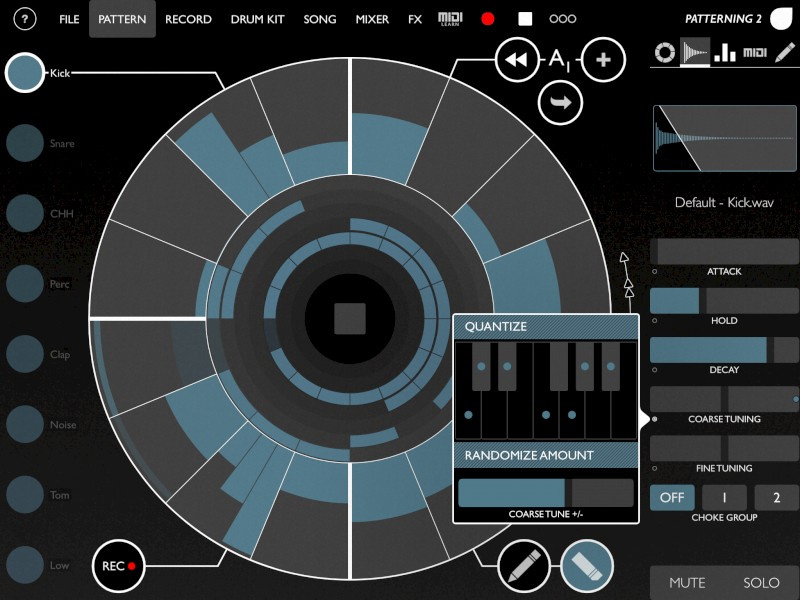Adjust the DECAY slider
This screenshot has width=800, height=600.
tap(724, 350)
